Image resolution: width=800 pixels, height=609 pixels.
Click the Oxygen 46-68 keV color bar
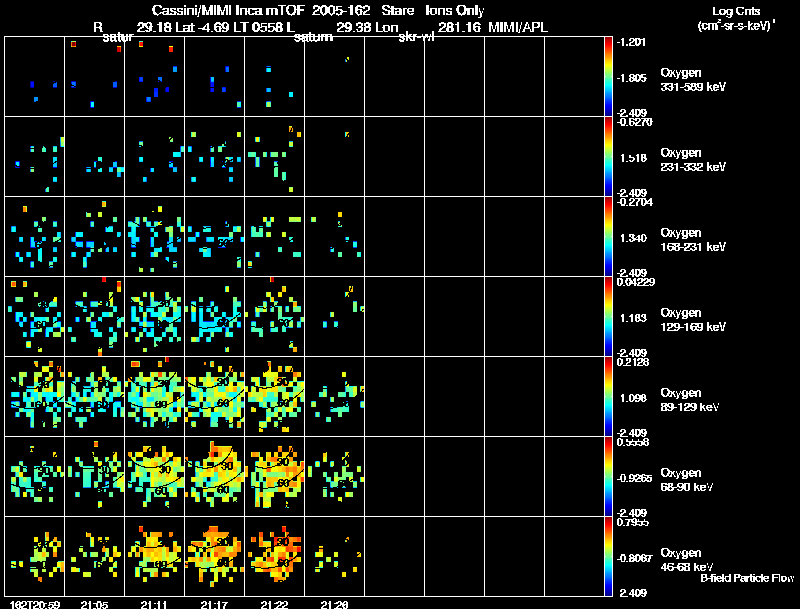click(608, 556)
